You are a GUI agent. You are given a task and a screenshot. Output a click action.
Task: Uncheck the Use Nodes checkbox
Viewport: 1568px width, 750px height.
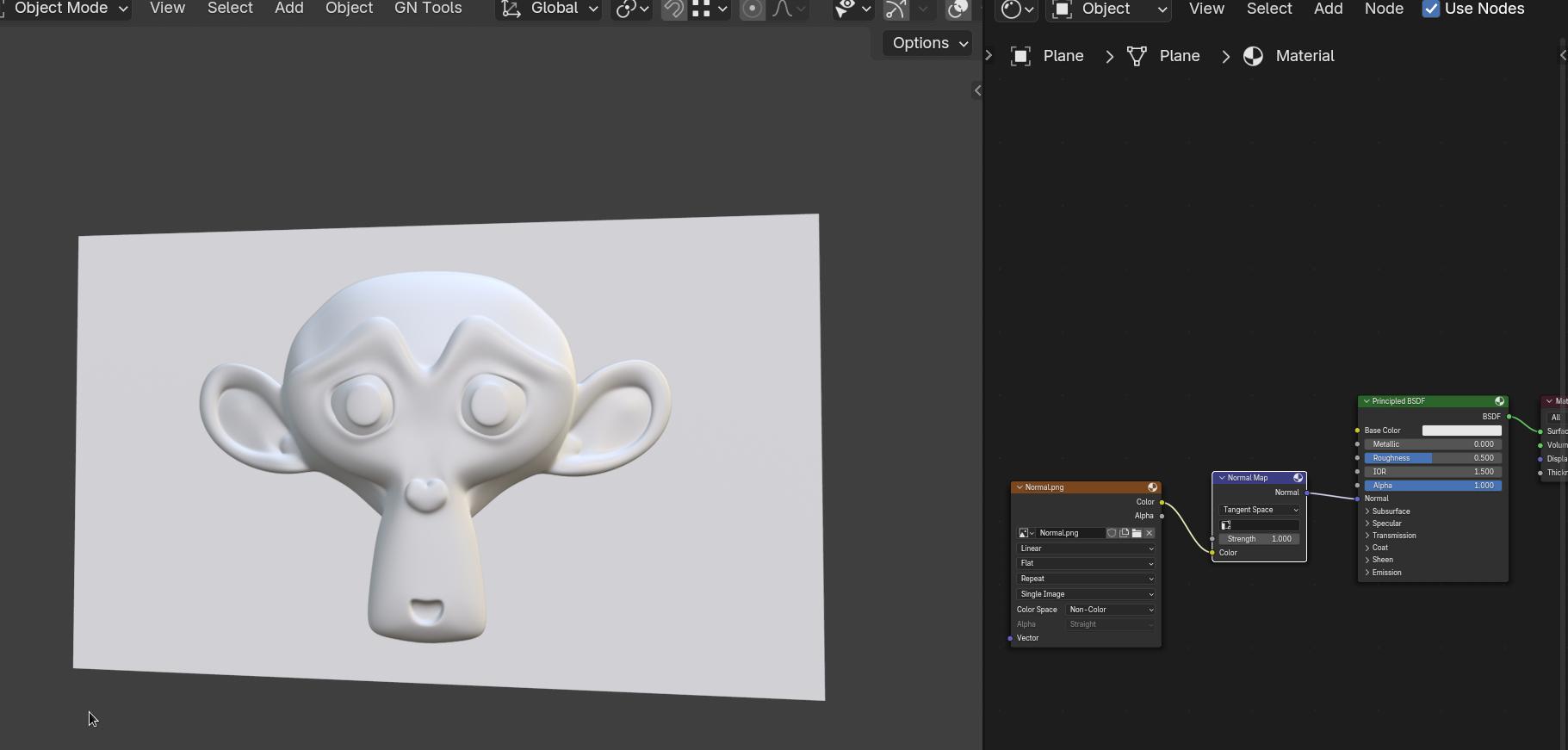click(1431, 9)
